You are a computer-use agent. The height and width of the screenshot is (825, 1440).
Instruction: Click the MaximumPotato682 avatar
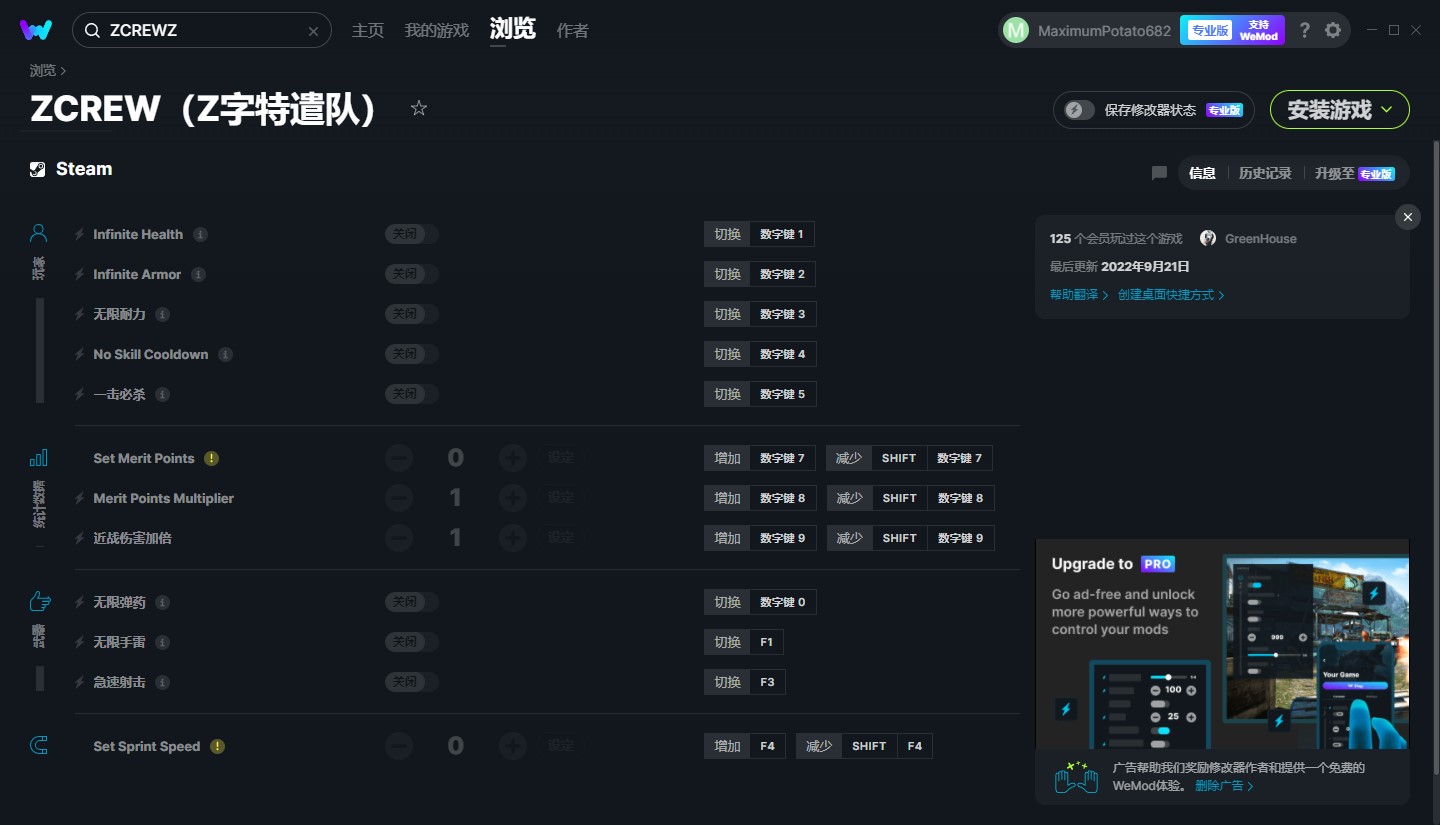tap(1016, 30)
